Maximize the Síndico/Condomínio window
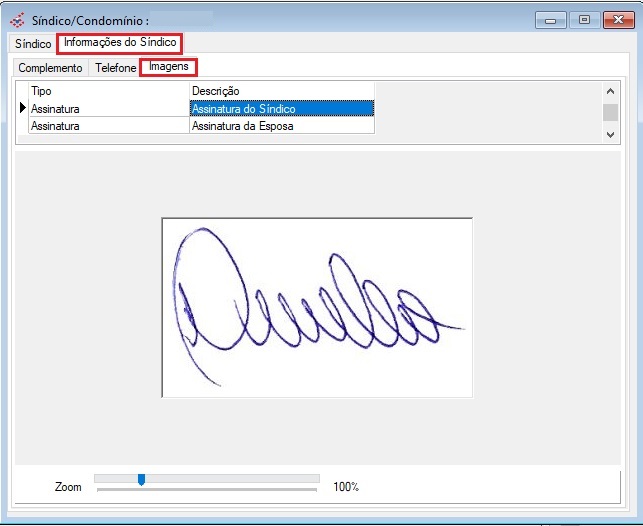The image size is (643, 526). (x=584, y=19)
